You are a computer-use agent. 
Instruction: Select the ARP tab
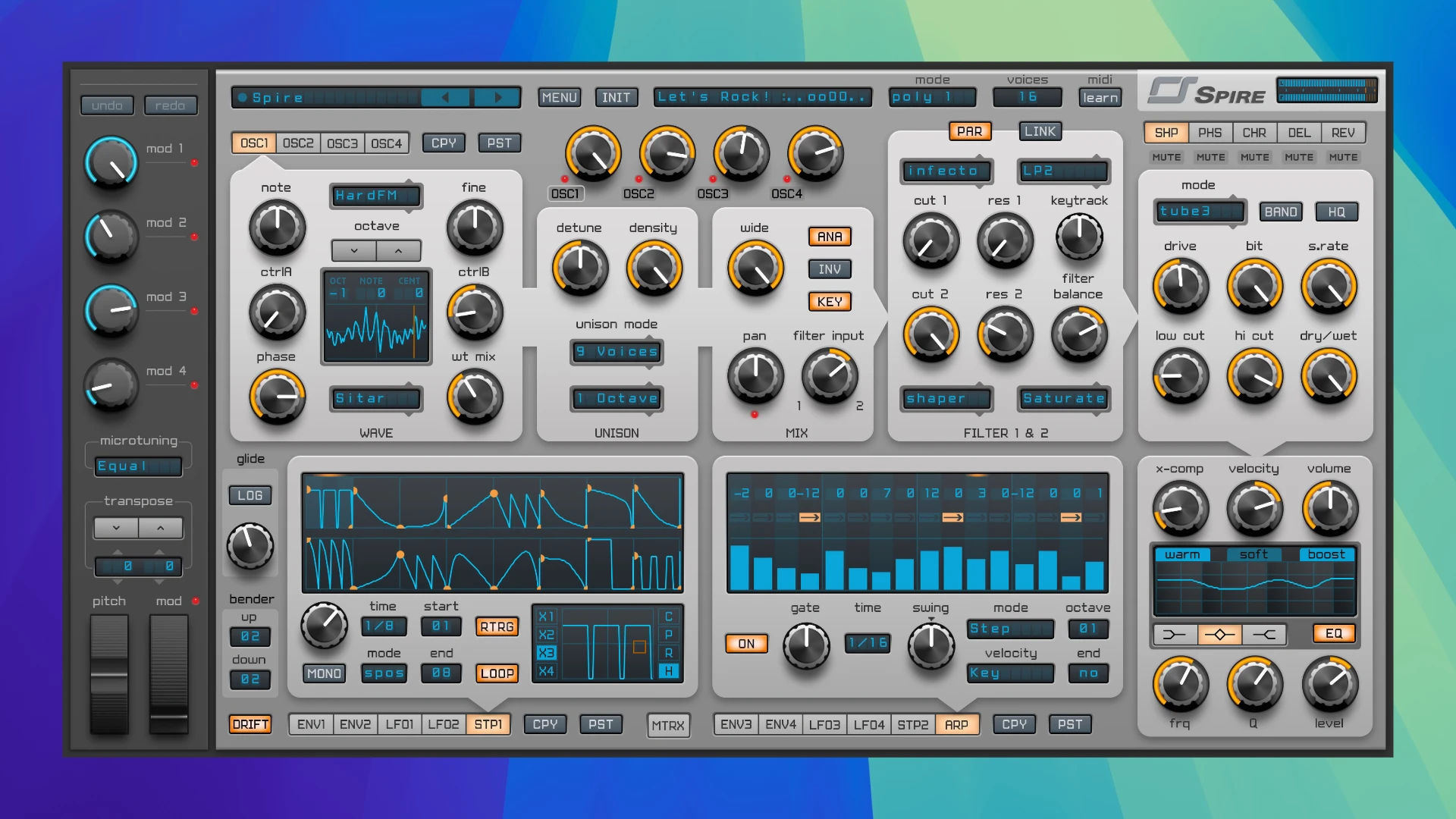(x=958, y=725)
